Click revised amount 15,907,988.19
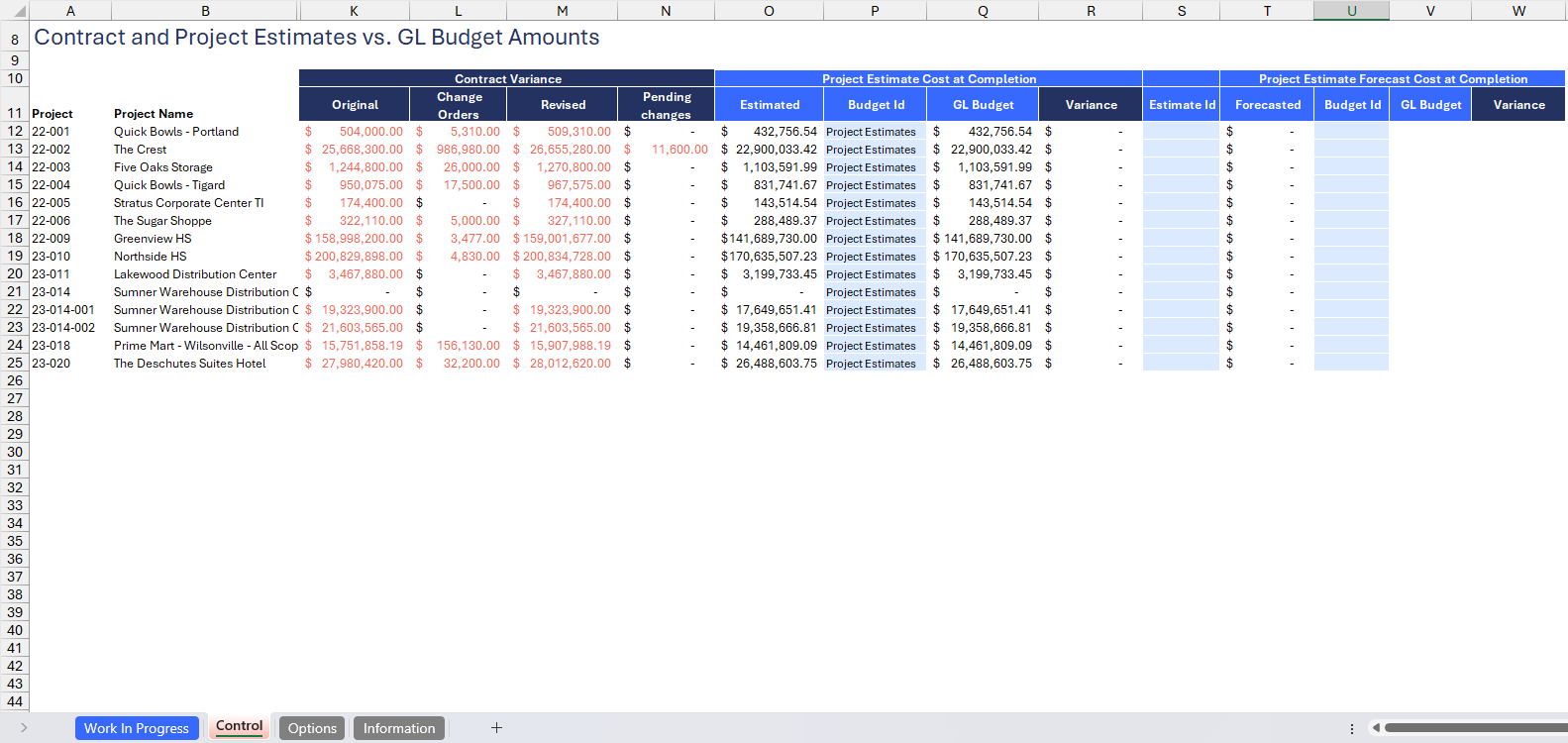This screenshot has height=743, width=1568. [563, 345]
